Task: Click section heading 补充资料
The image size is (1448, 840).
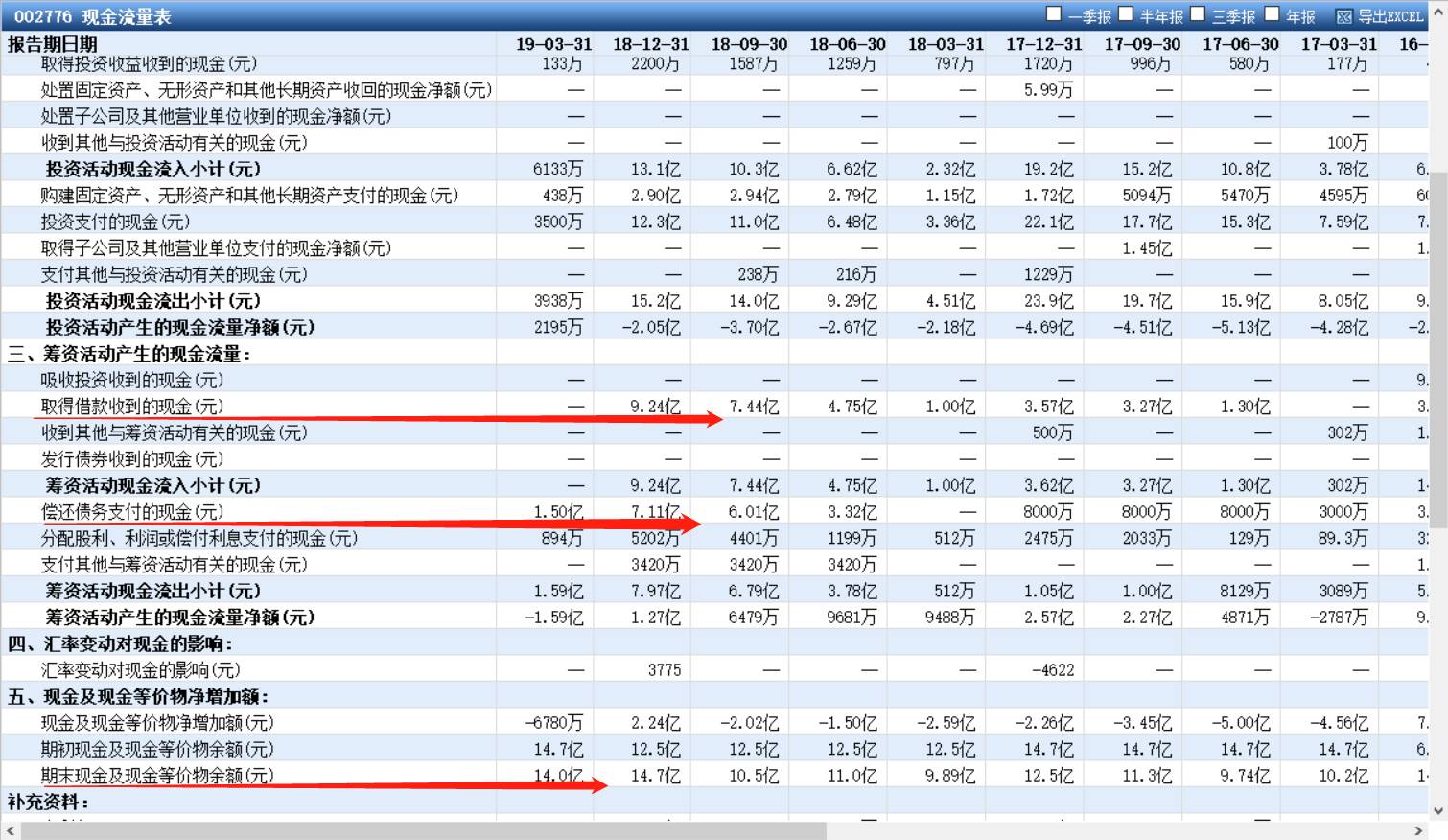Action: (48, 802)
